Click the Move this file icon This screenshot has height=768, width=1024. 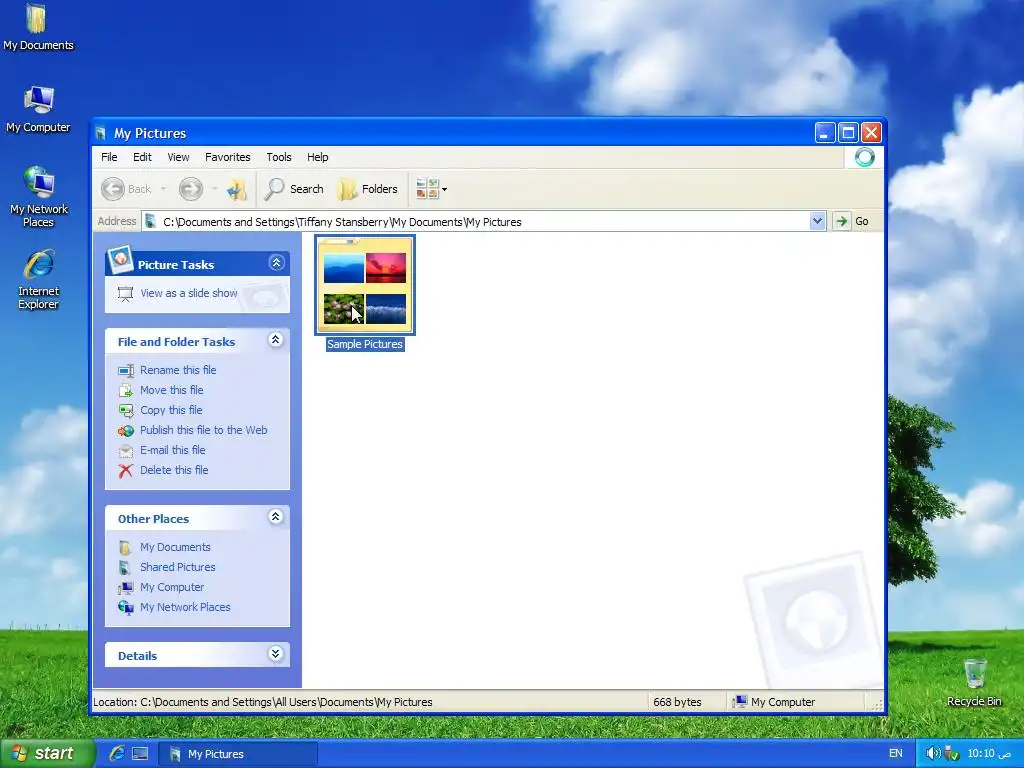[x=126, y=391]
